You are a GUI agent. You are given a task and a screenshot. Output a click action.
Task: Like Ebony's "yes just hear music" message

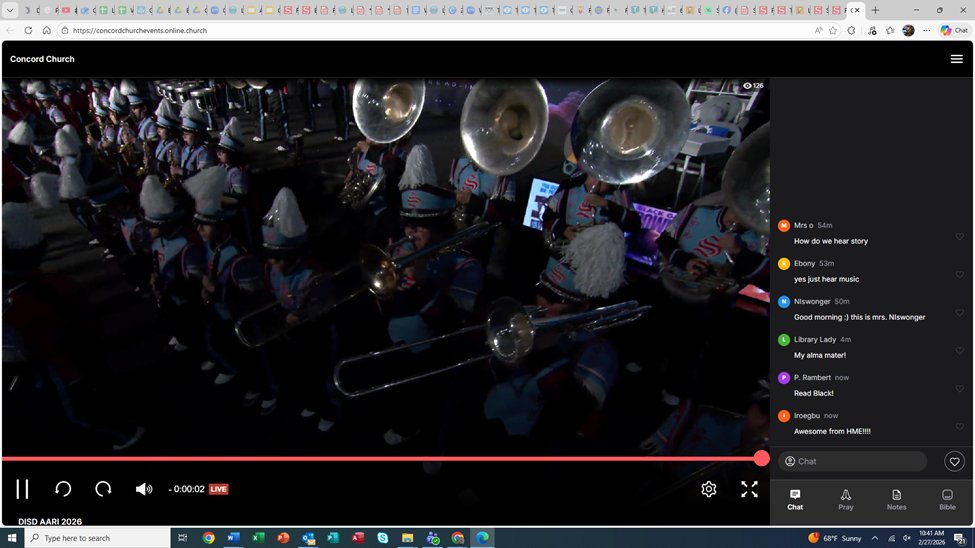coord(959,274)
